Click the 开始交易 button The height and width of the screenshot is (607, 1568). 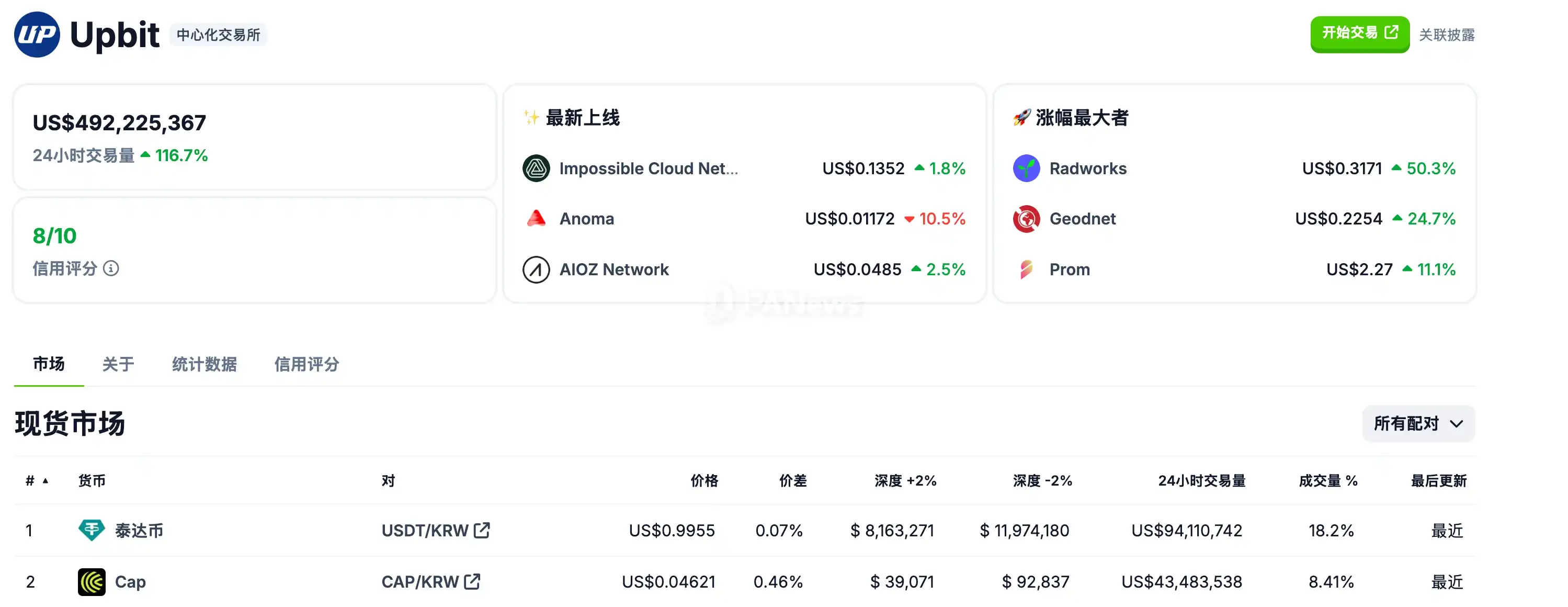pos(1360,33)
